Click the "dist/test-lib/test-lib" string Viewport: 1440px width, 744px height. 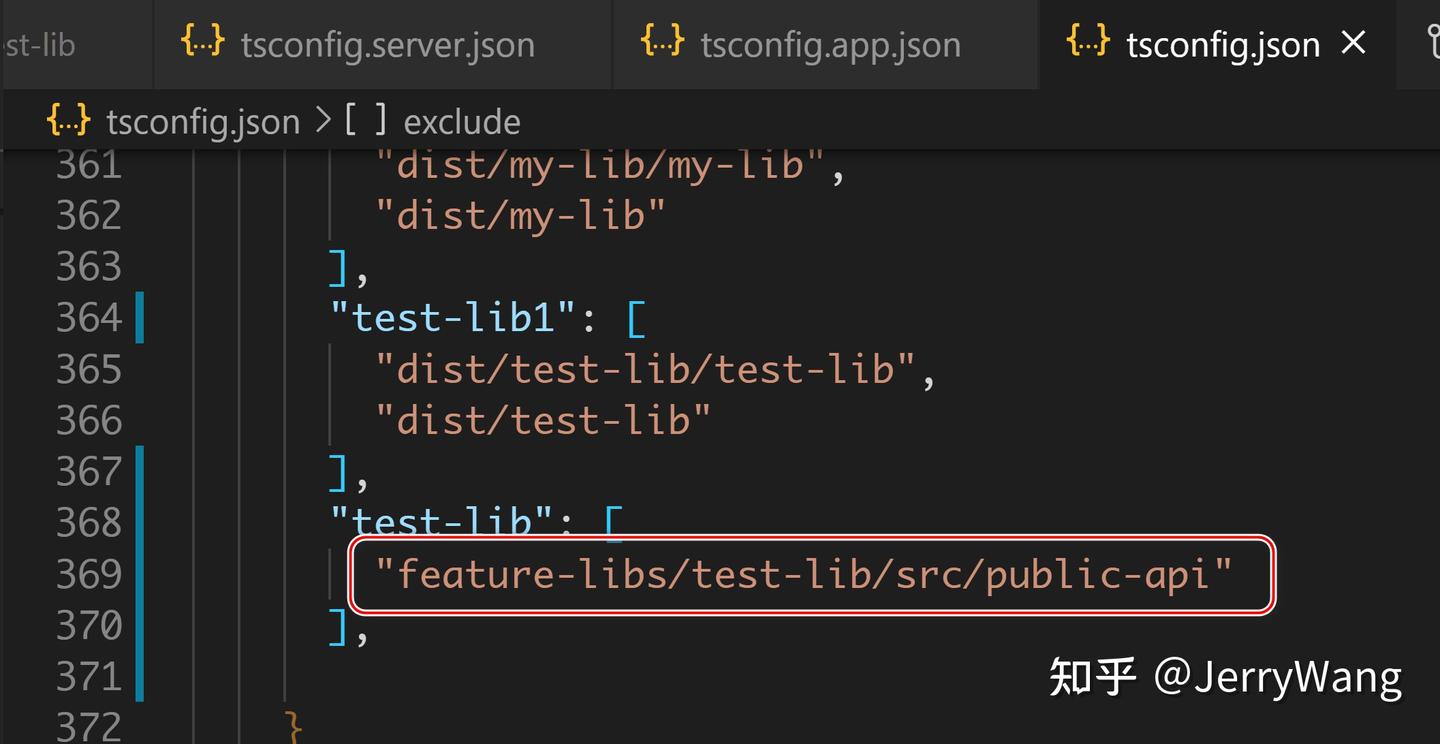coord(646,369)
